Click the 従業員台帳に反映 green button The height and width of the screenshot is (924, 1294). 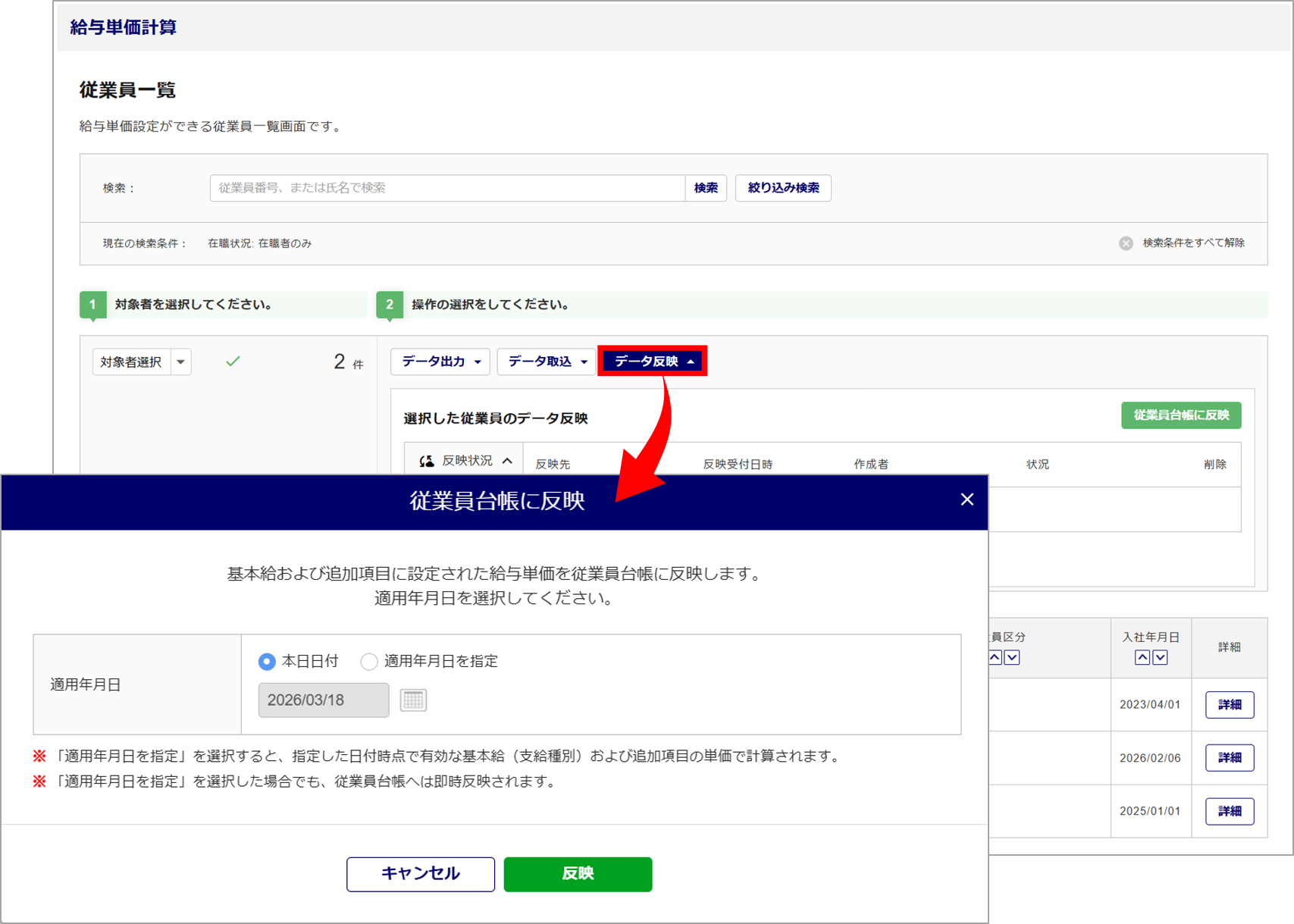click(1180, 415)
